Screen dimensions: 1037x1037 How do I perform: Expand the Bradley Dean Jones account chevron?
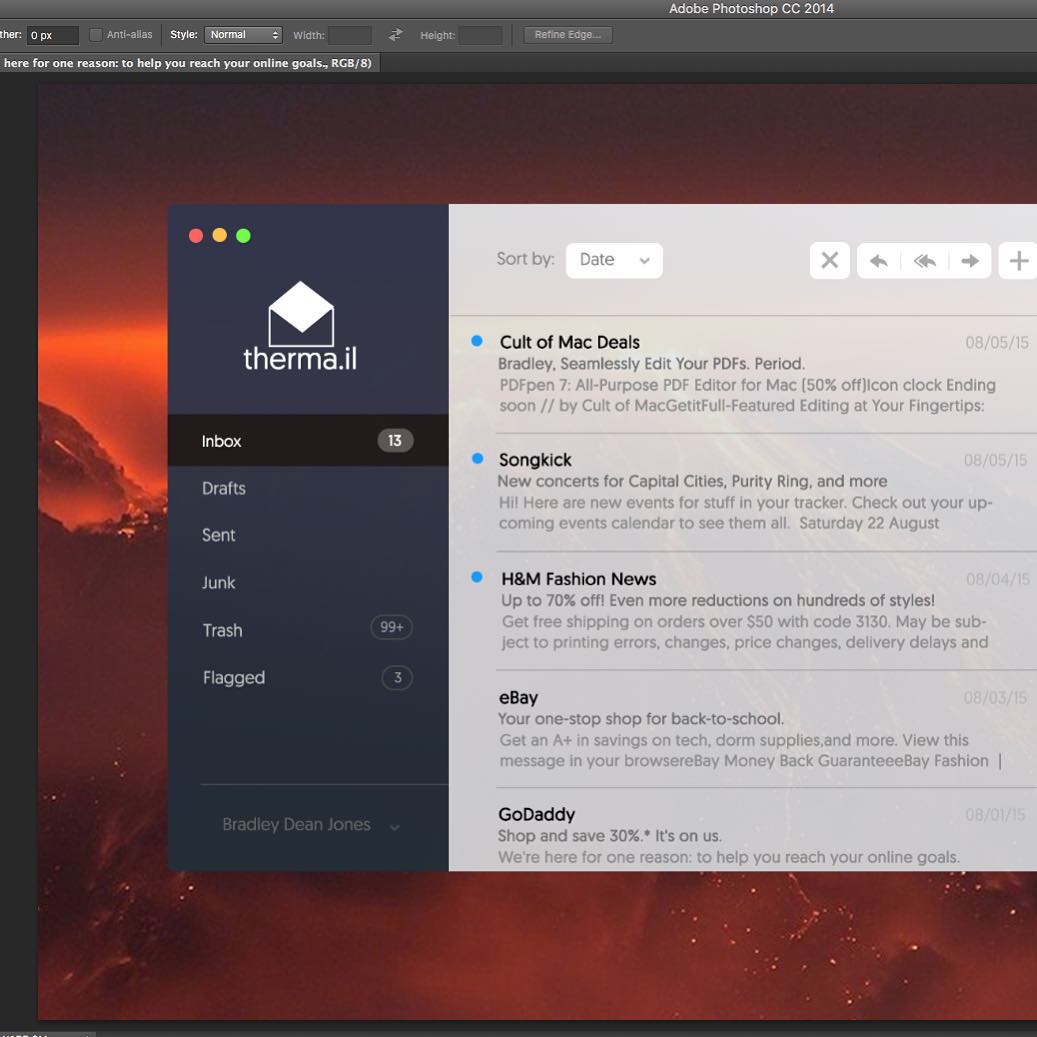pos(395,827)
